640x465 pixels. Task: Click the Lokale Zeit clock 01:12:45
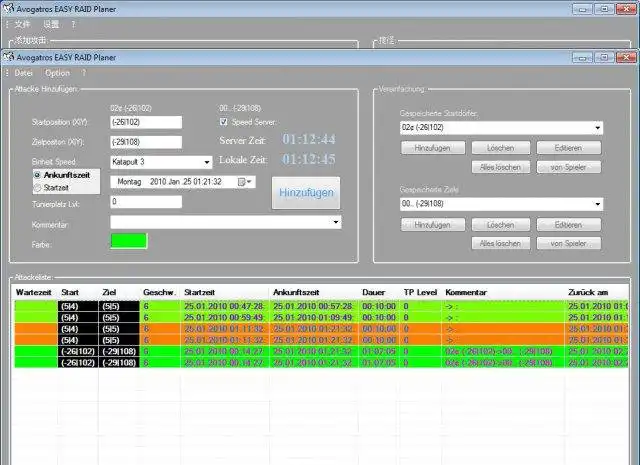(309, 159)
